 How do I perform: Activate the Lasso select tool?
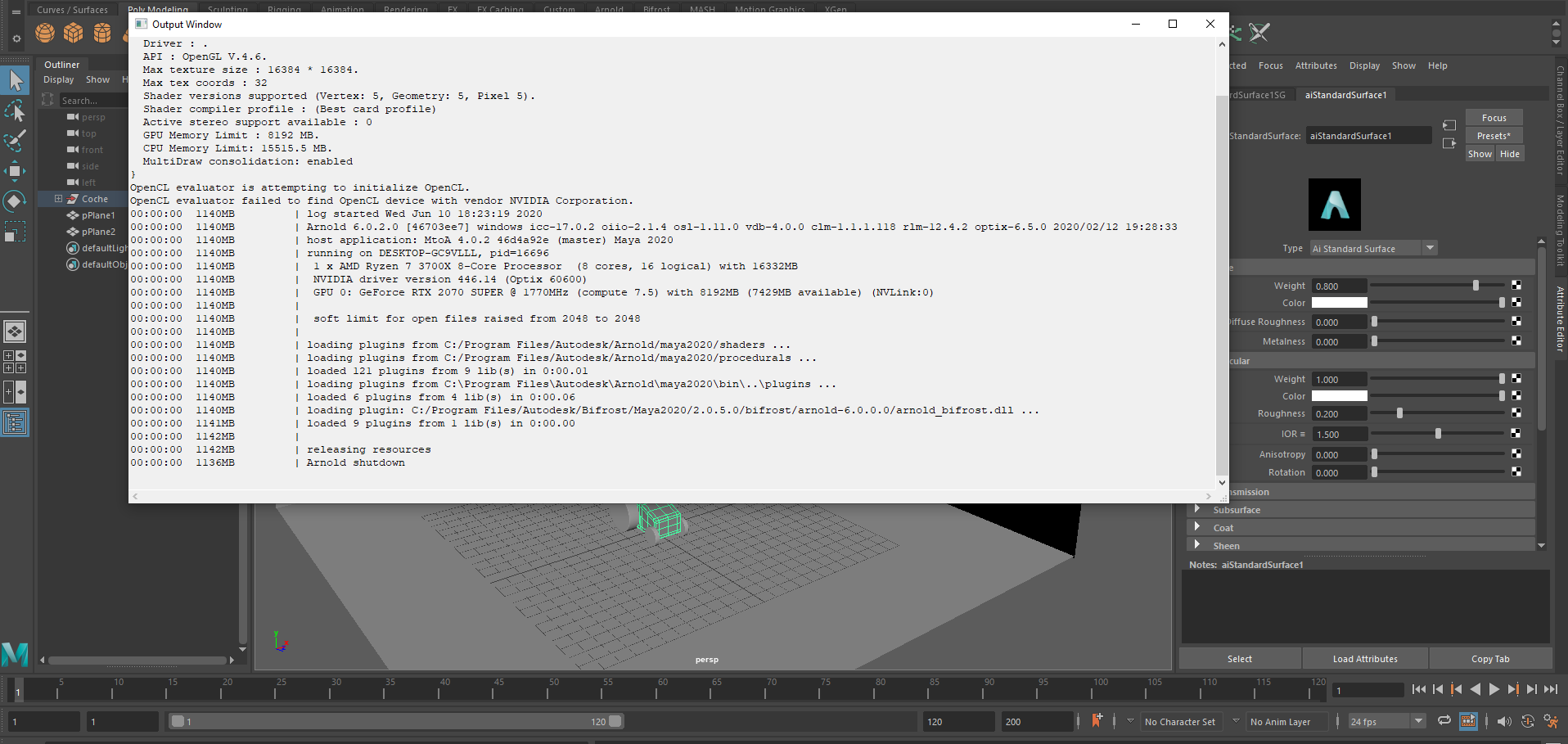pyautogui.click(x=16, y=110)
